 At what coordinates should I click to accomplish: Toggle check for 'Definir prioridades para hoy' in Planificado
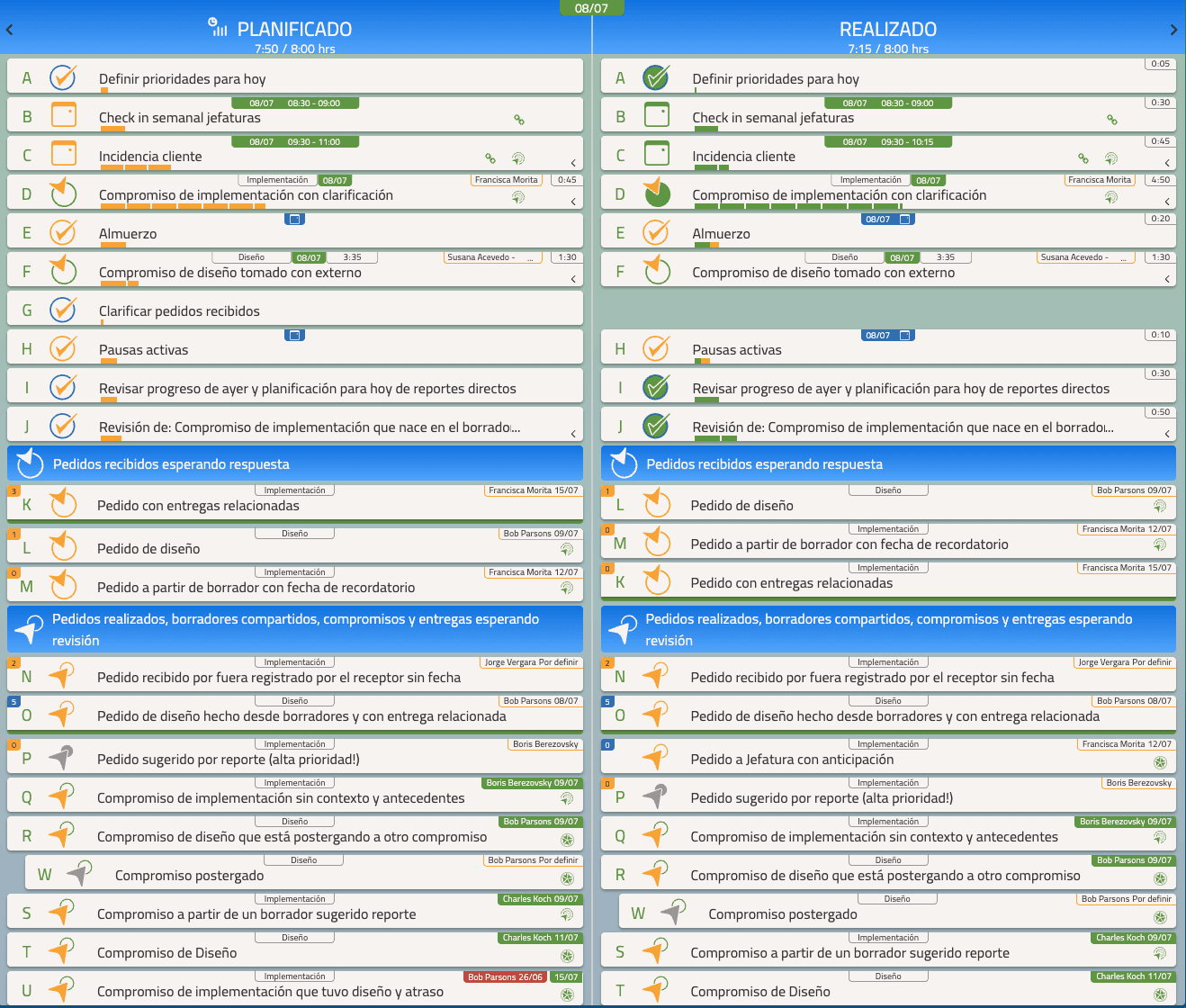[x=63, y=77]
